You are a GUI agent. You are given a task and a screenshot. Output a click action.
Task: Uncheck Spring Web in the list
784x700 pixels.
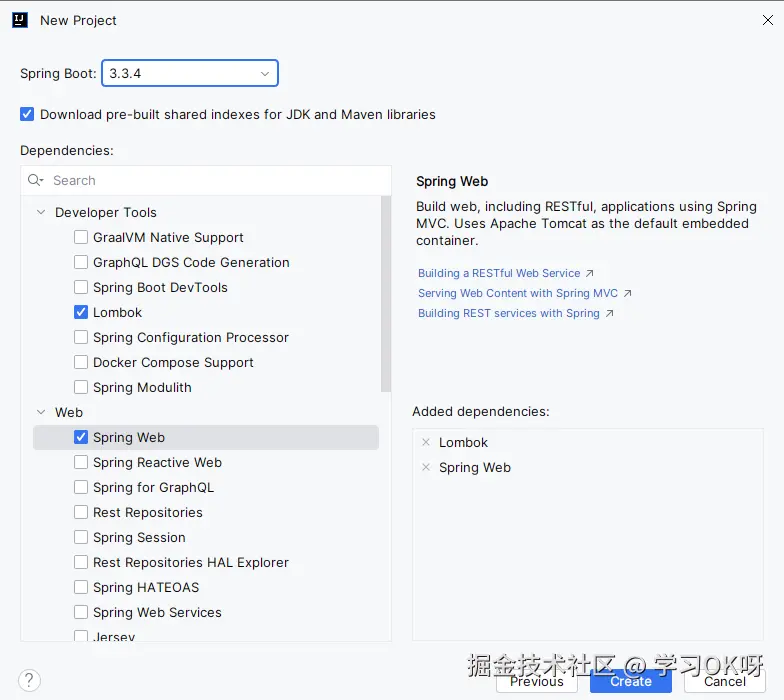(x=81, y=437)
